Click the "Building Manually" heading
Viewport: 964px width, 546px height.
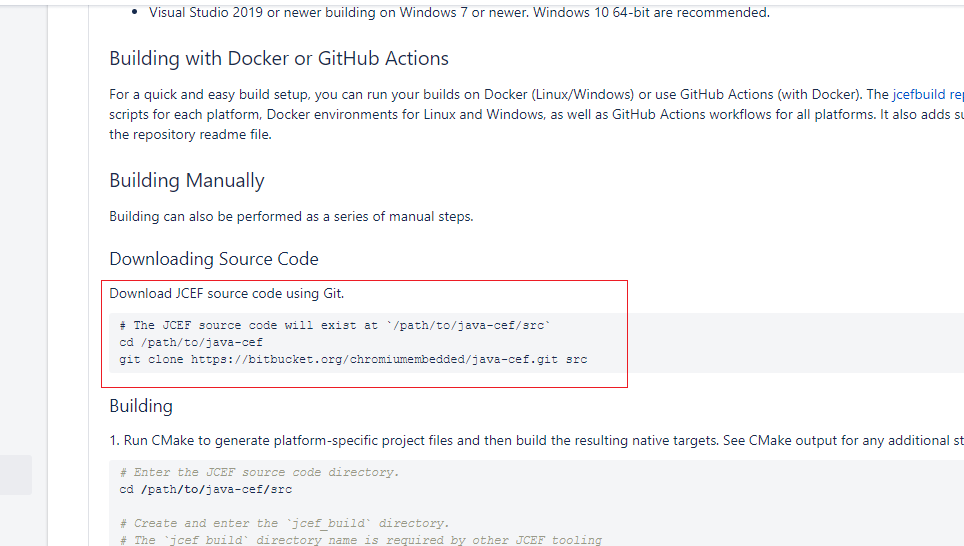click(187, 180)
